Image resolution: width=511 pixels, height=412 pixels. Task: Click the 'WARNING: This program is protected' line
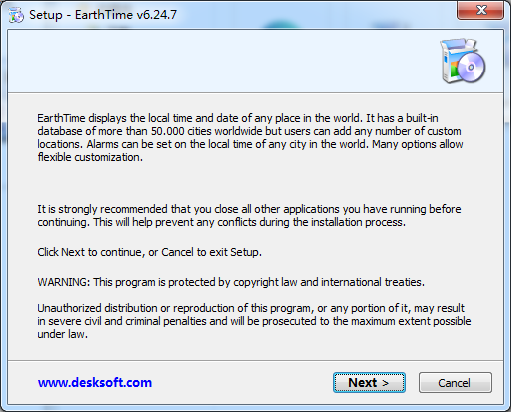(x=231, y=282)
